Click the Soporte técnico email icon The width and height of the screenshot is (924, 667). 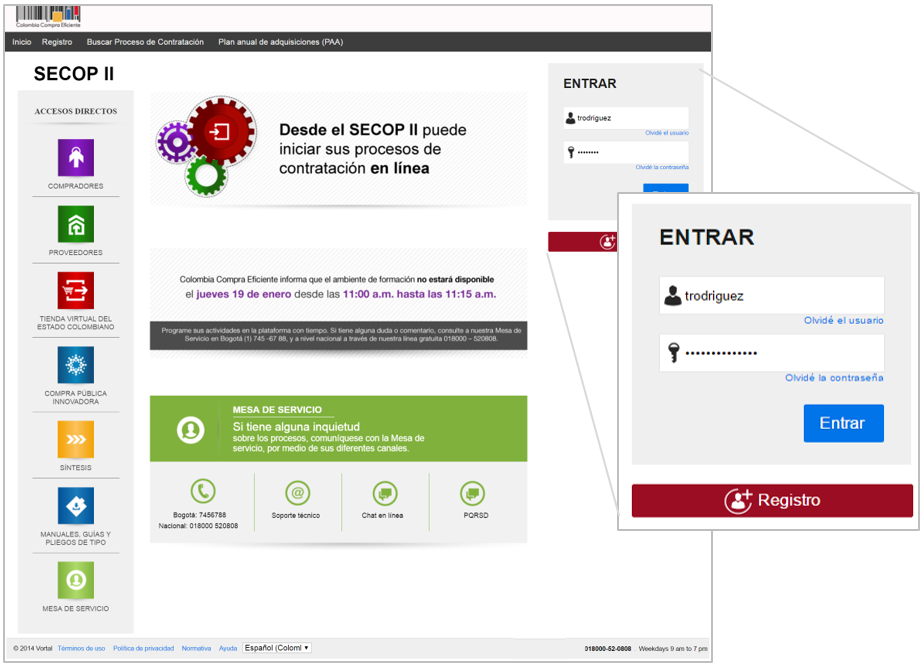pos(297,492)
